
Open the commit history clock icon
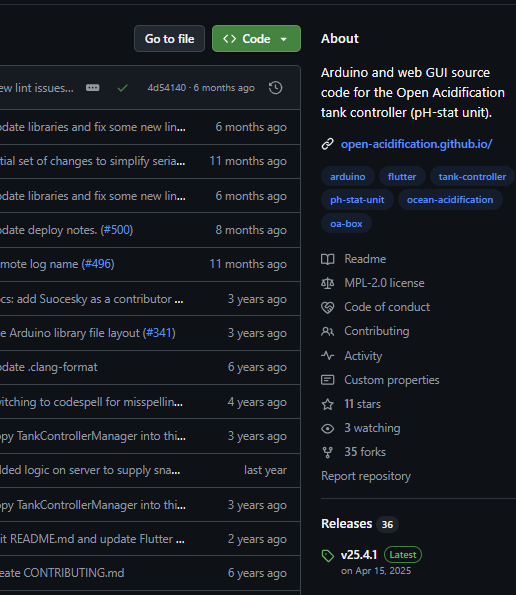(x=275, y=88)
